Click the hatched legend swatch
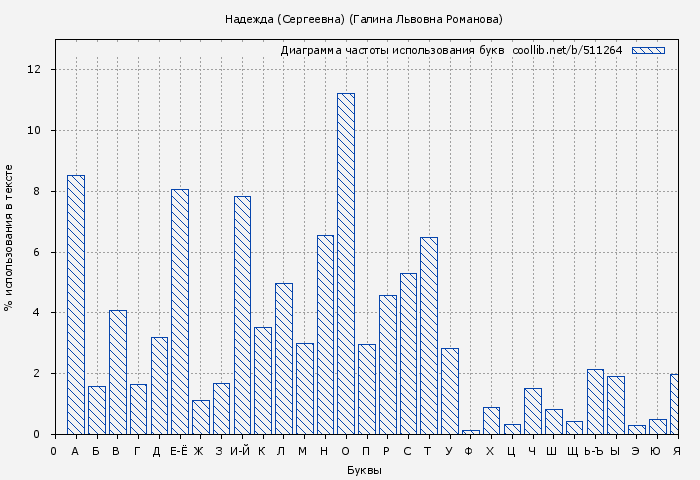 pos(648,50)
